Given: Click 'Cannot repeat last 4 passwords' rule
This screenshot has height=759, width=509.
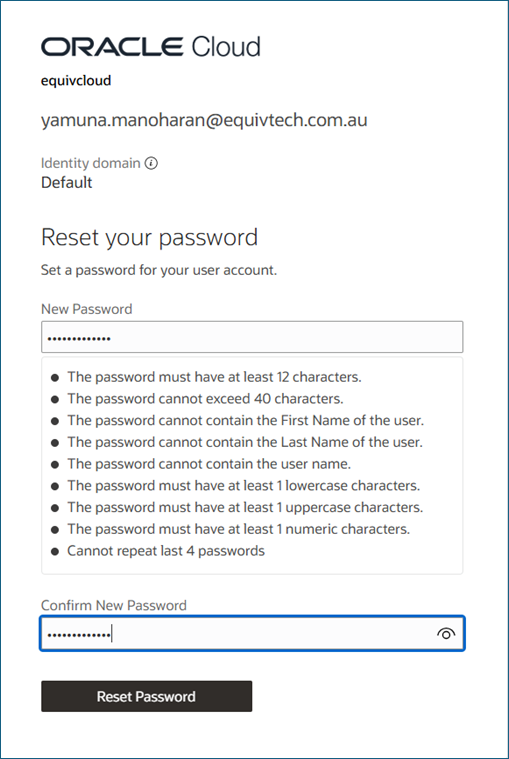Looking at the screenshot, I should click(x=166, y=551).
